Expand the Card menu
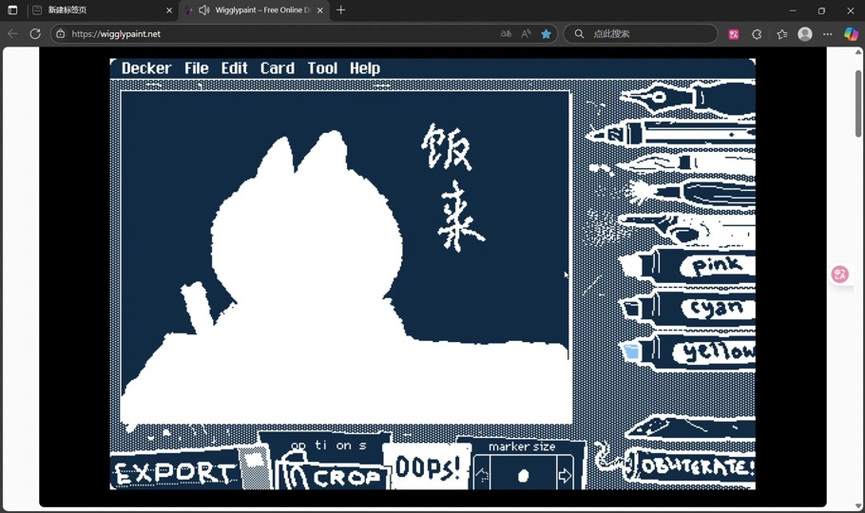 (277, 68)
